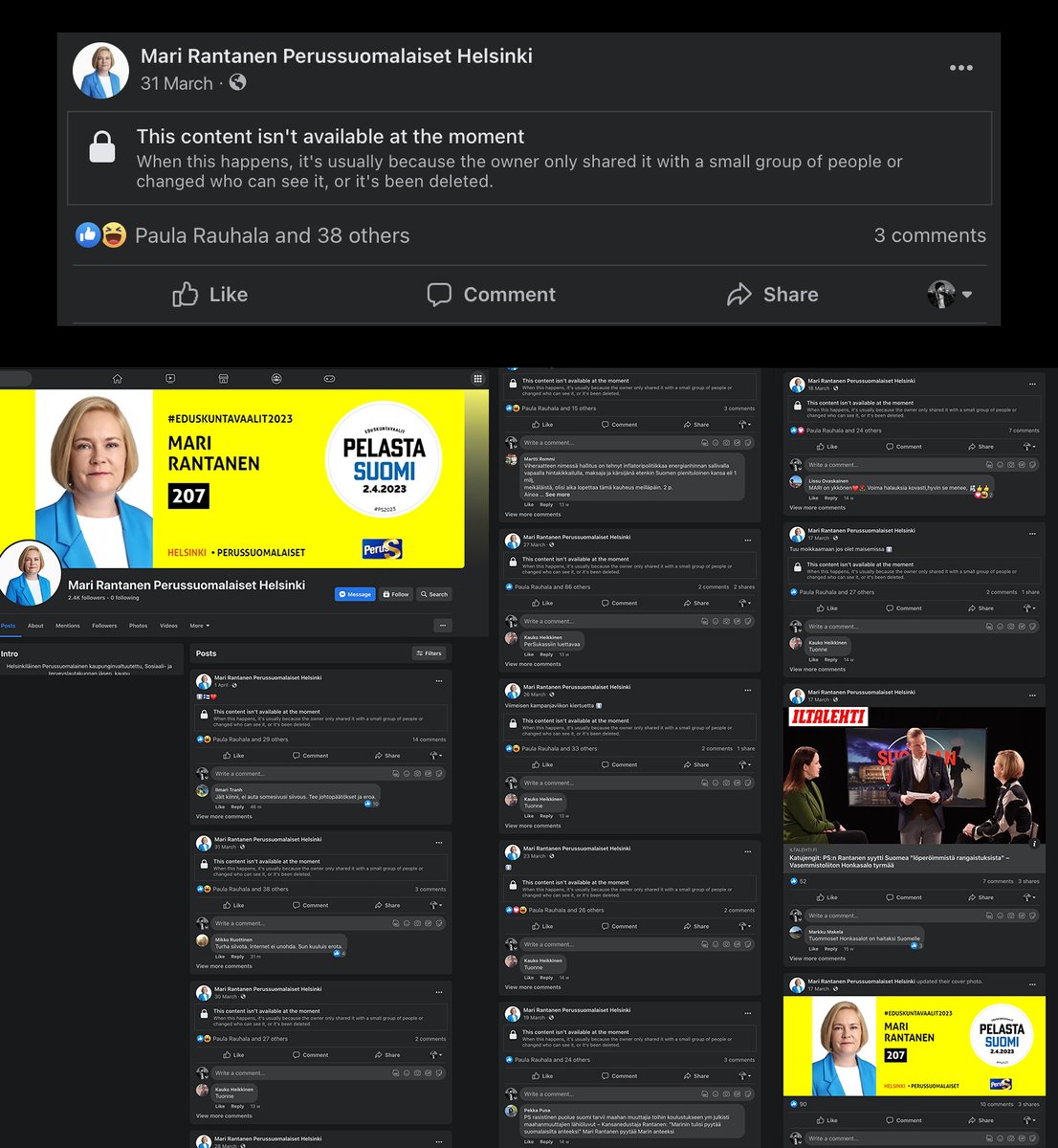Open the three-dot options button beside page tabs
1058x1148 pixels.
tap(442, 626)
